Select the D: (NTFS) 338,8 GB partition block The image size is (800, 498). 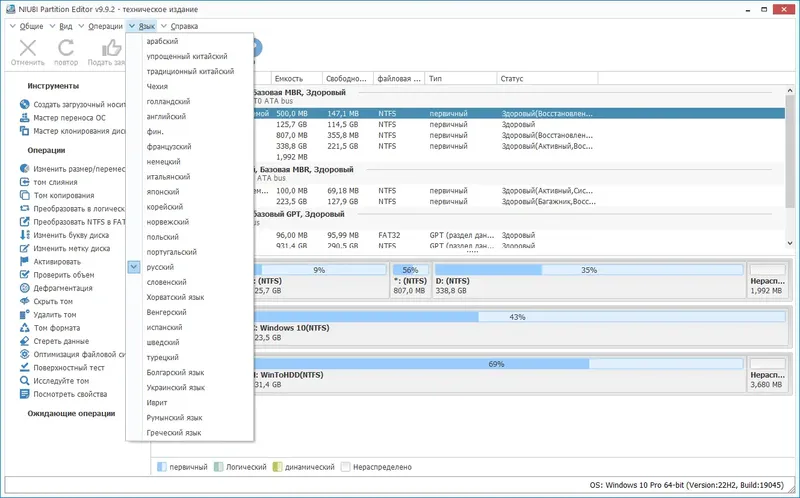click(589, 280)
